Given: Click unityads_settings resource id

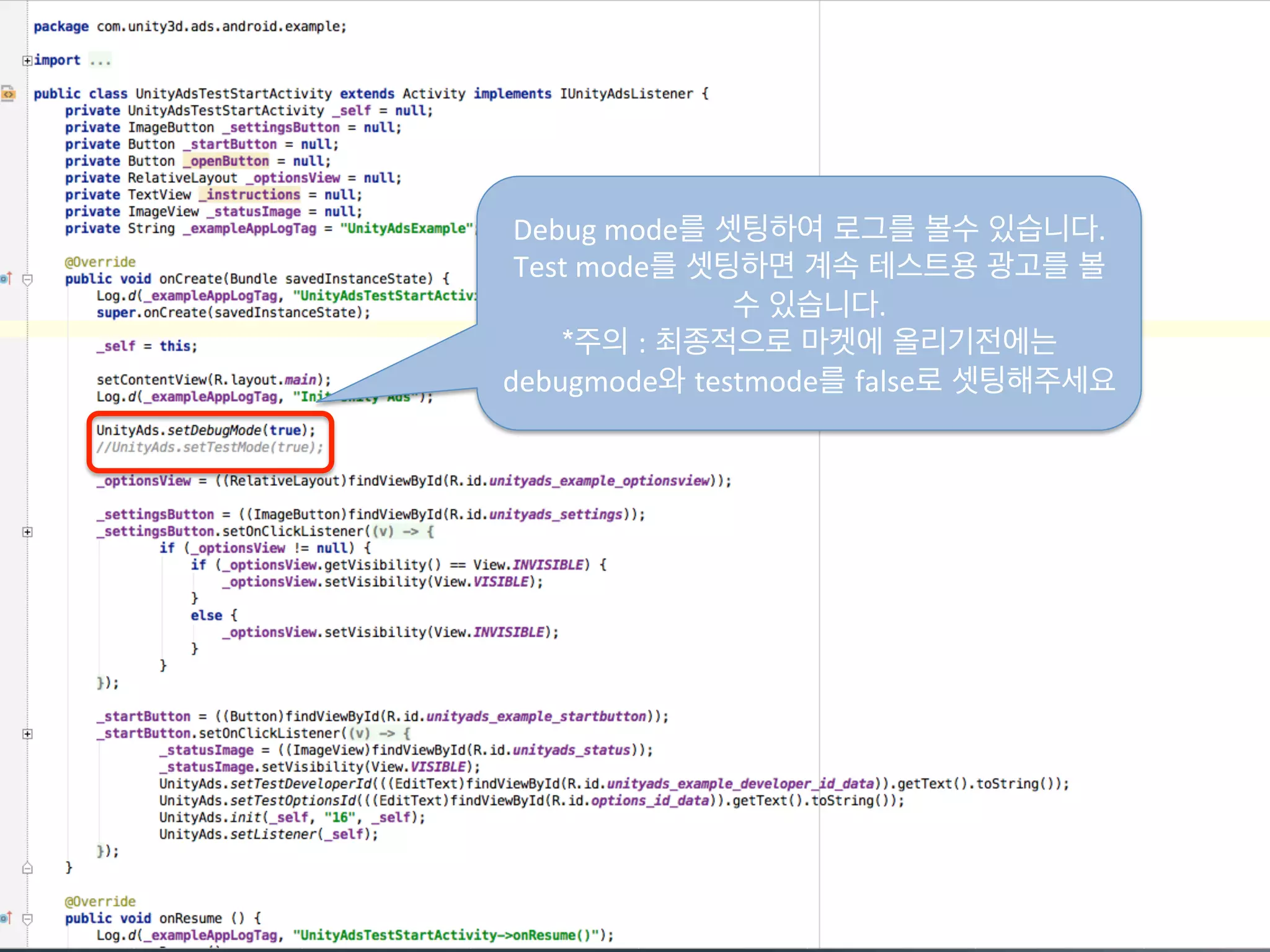Looking at the screenshot, I should click(556, 514).
